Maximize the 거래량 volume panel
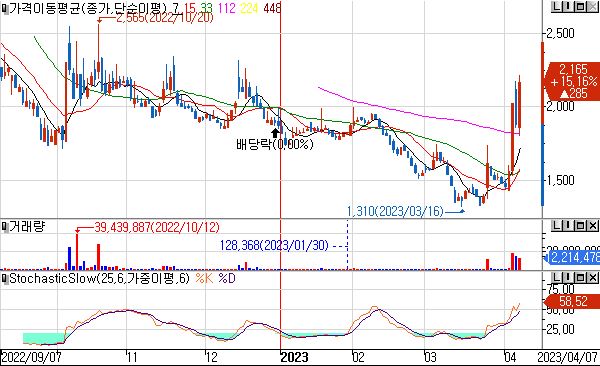This screenshot has width=600, height=366. (580, 226)
